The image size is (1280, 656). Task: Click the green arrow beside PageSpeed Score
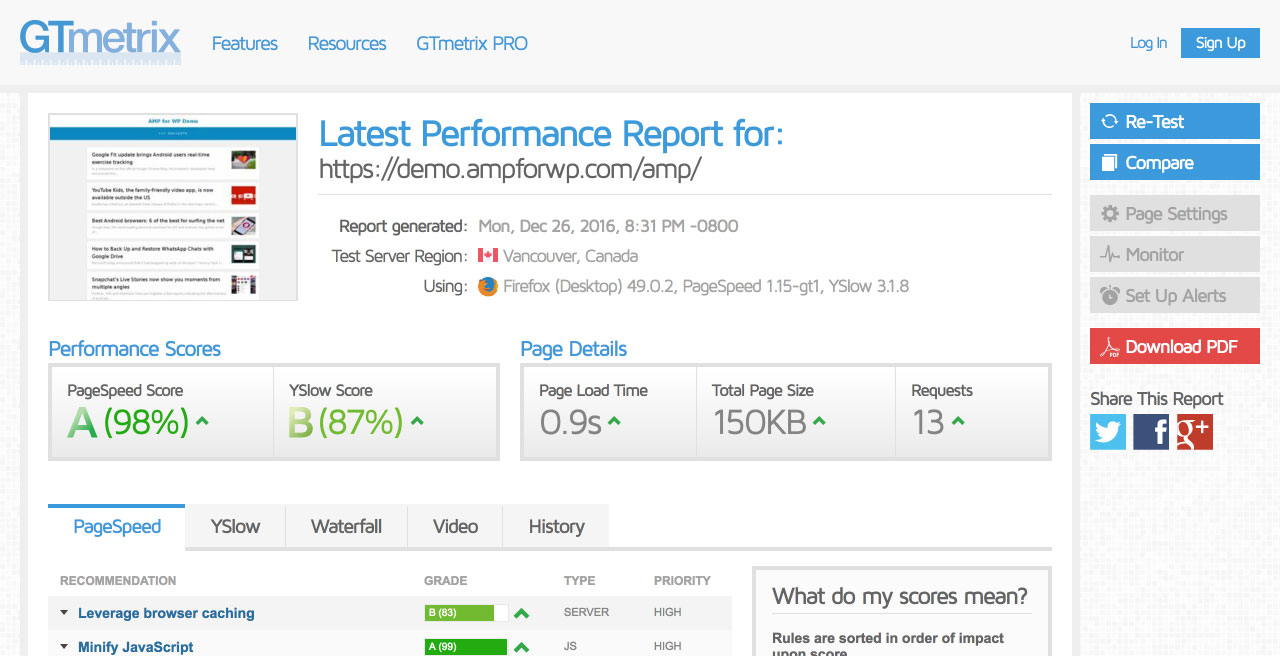(x=202, y=422)
